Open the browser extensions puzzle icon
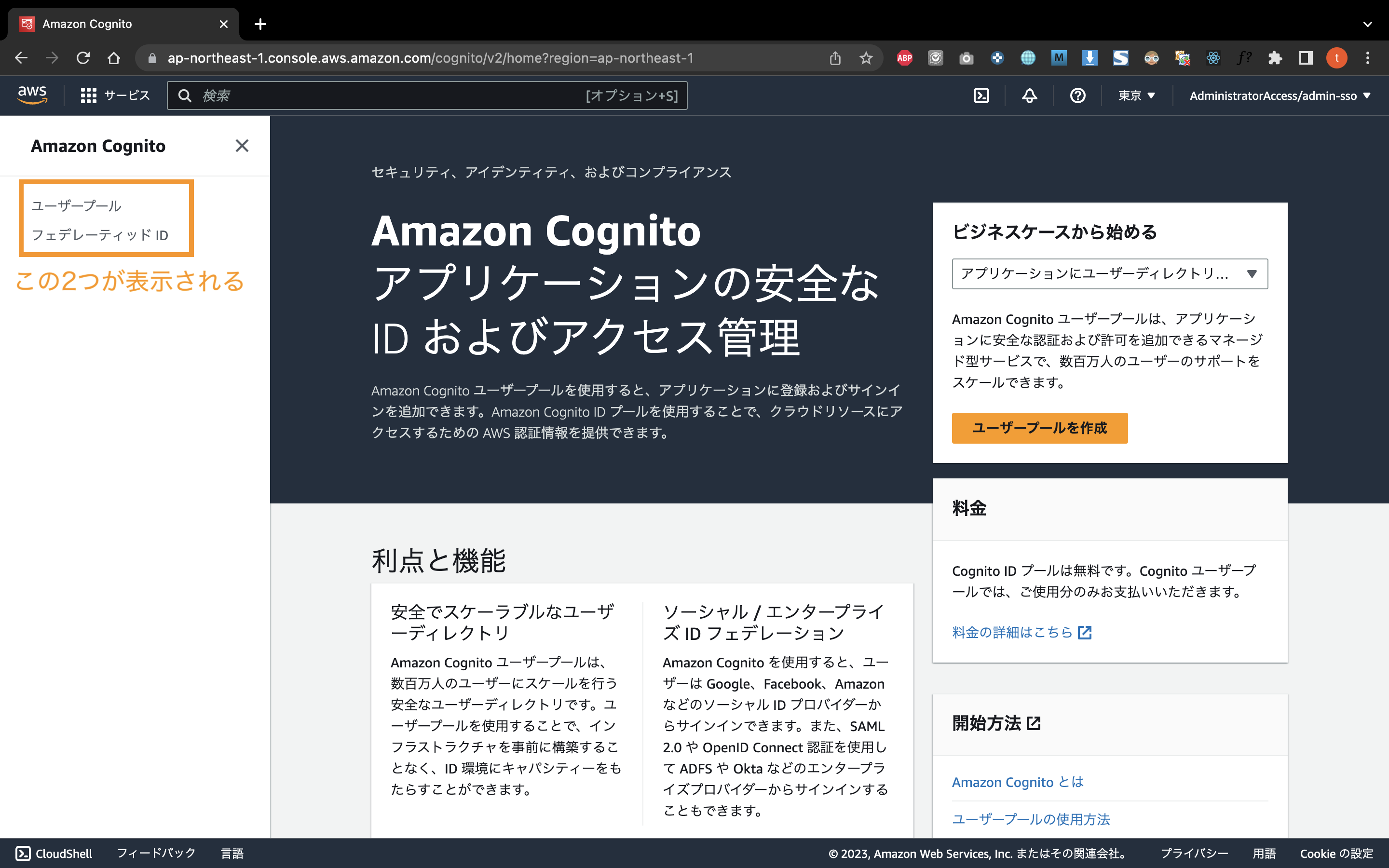 tap(1275, 58)
